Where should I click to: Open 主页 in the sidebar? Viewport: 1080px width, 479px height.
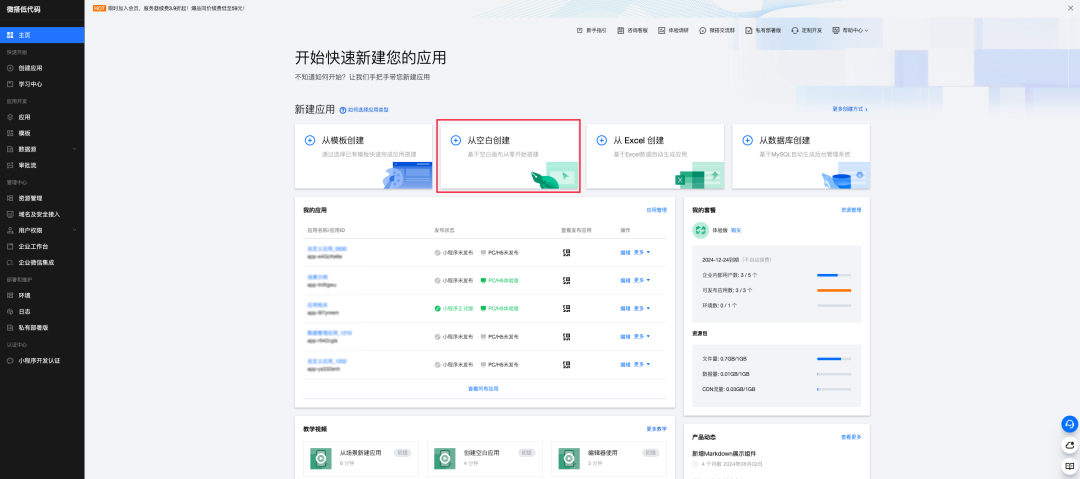tap(42, 35)
